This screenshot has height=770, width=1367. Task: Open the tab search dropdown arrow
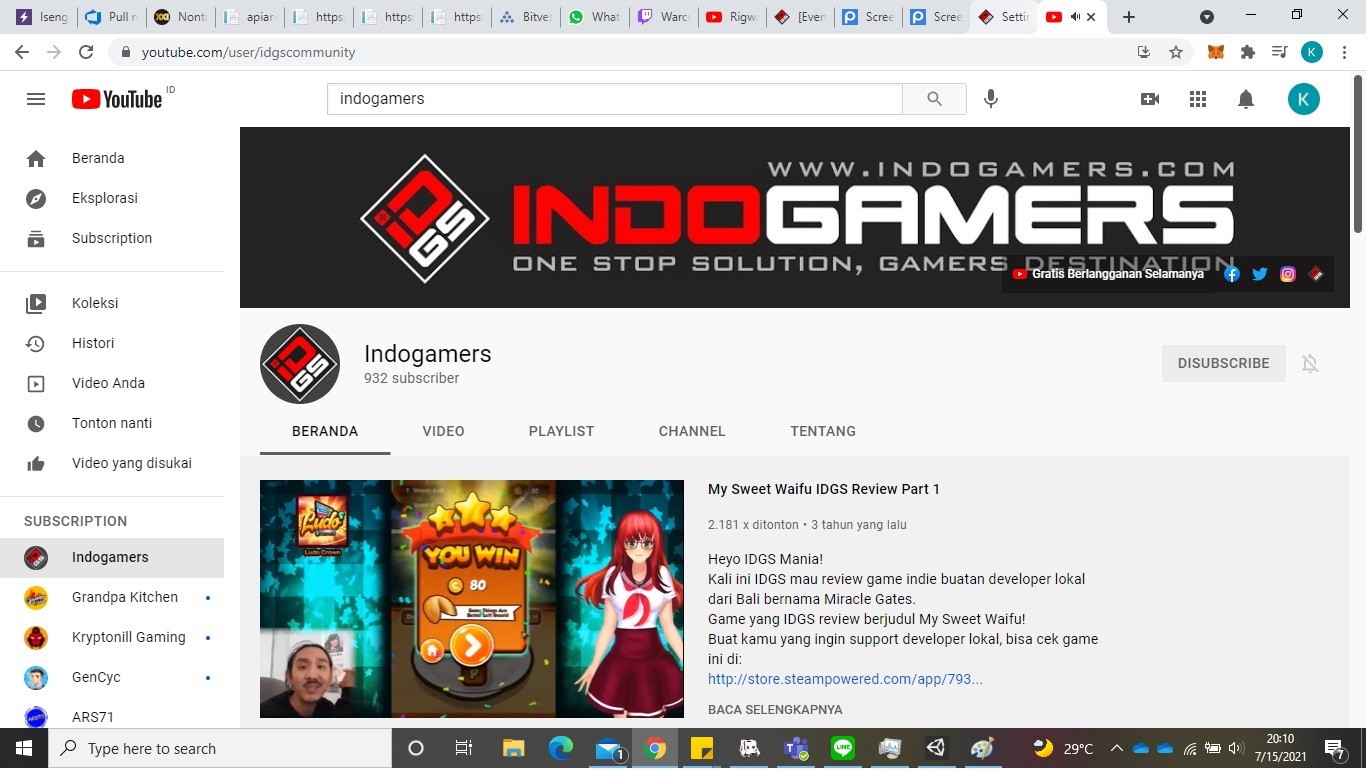(x=1207, y=17)
